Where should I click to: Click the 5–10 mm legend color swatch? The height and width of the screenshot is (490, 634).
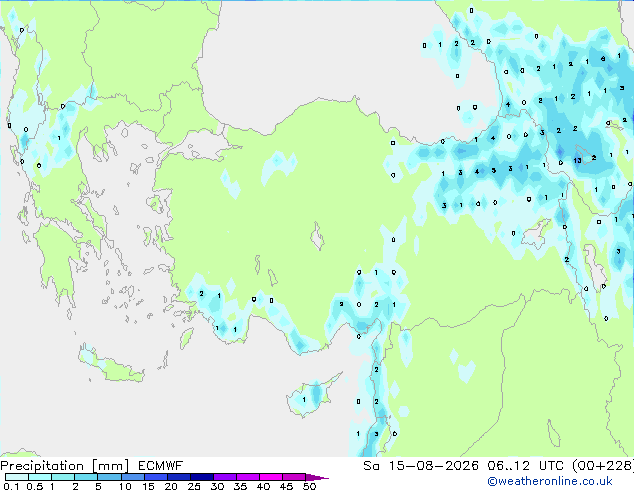tap(109, 477)
